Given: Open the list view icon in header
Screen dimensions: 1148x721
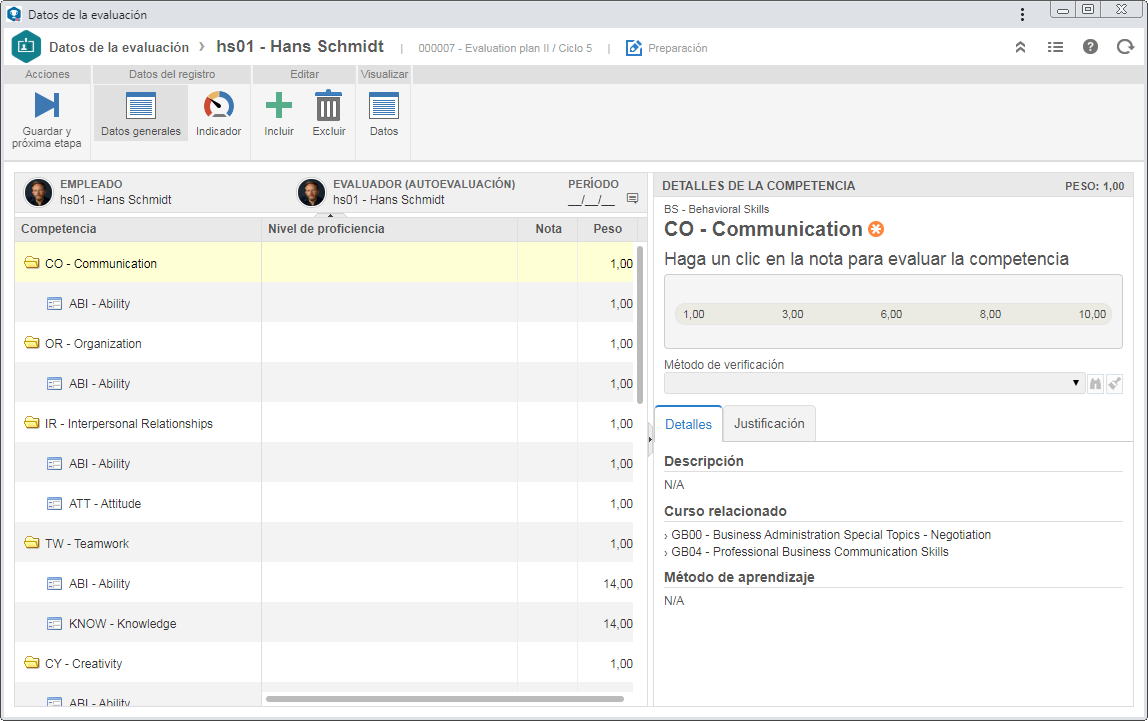Looking at the screenshot, I should click(x=1055, y=47).
